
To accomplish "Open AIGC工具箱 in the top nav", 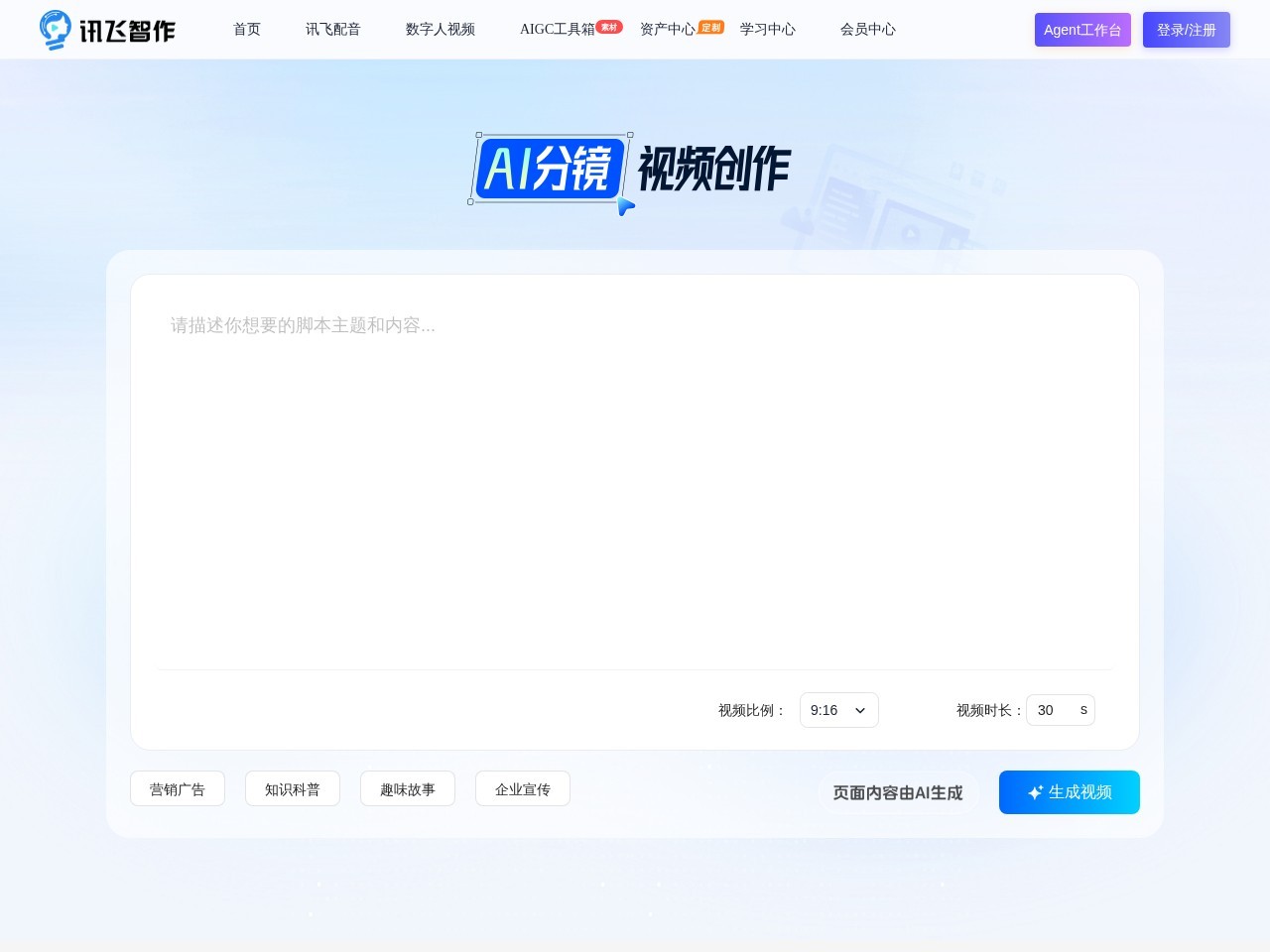I will pyautogui.click(x=558, y=30).
